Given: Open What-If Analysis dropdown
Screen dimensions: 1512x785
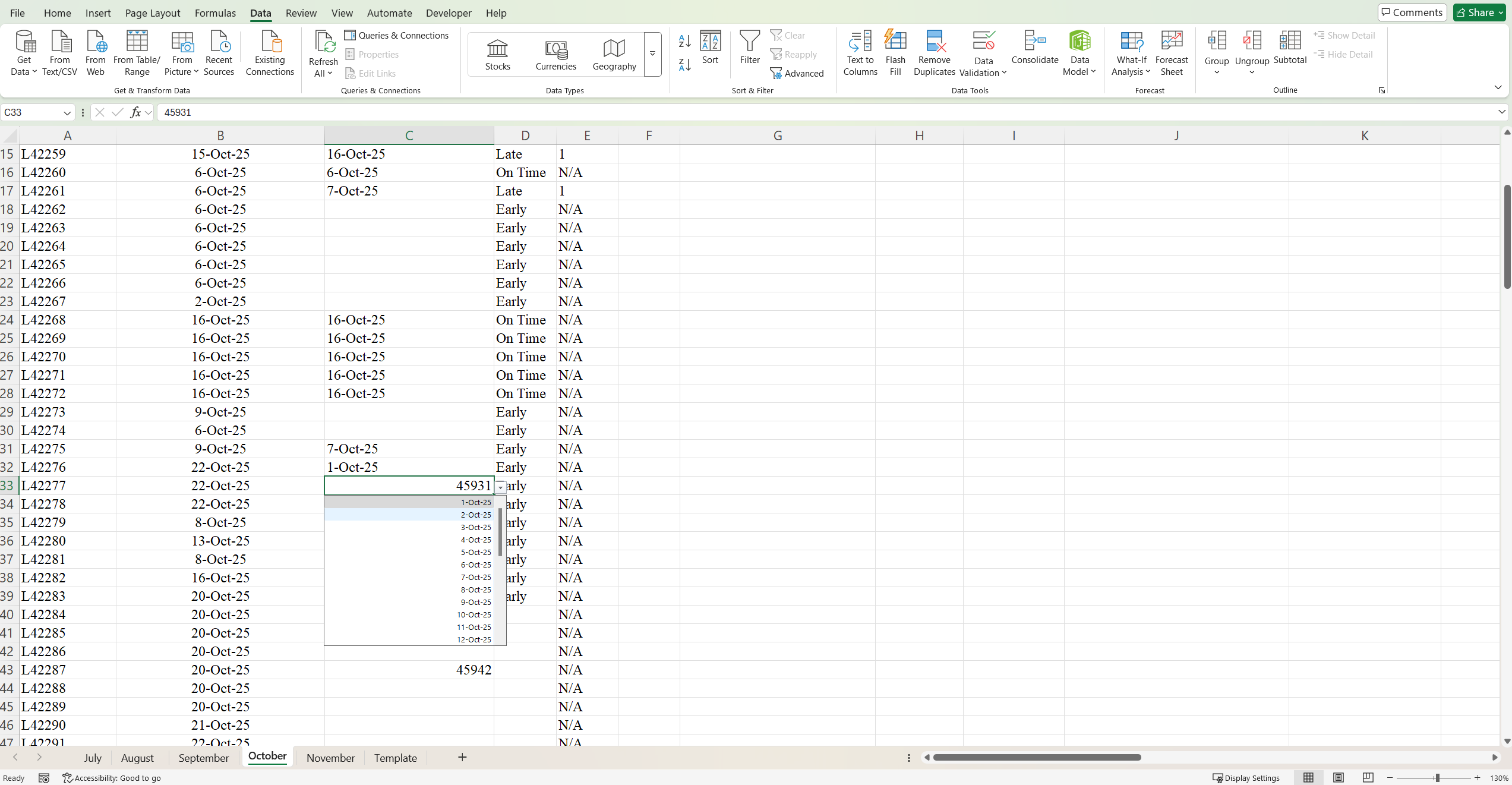Looking at the screenshot, I should click(1131, 65).
